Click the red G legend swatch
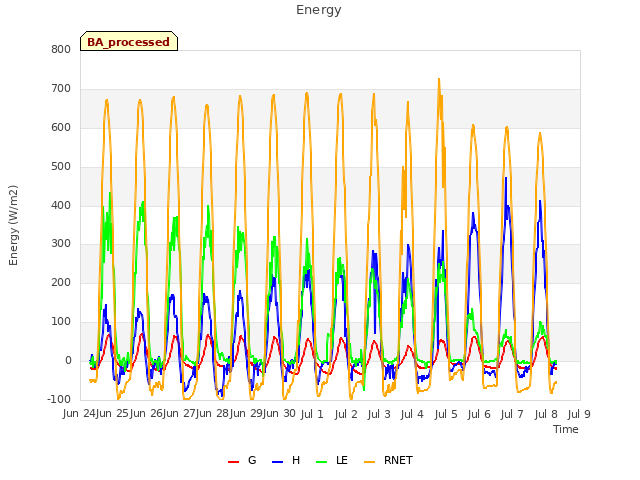Image resolution: width=640 pixels, height=480 pixels. point(233,461)
